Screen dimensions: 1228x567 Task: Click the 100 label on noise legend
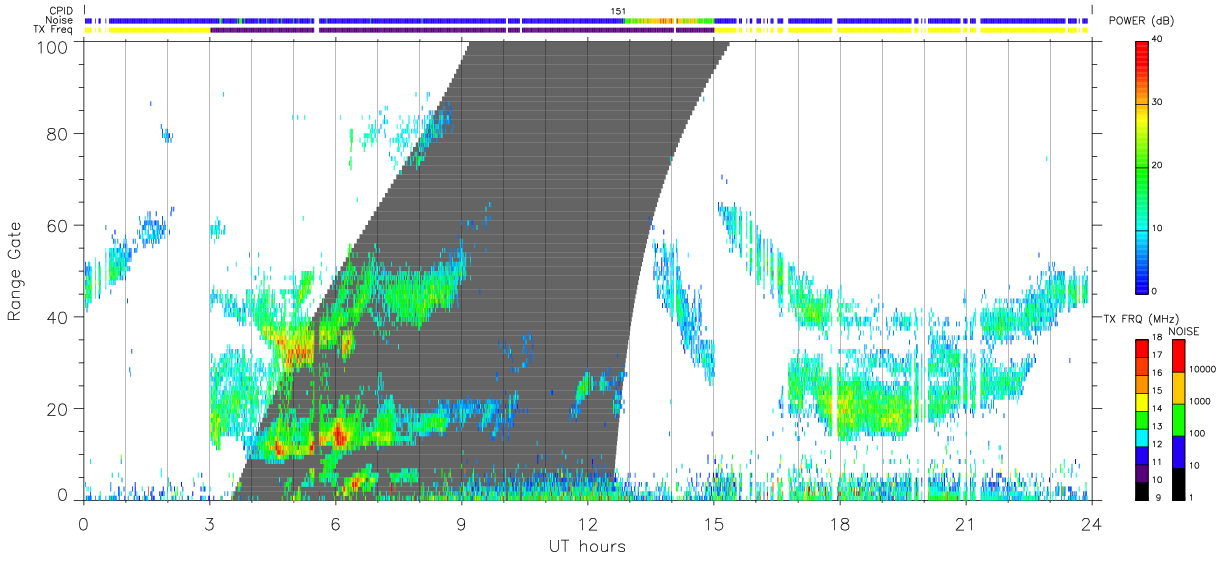1196,434
